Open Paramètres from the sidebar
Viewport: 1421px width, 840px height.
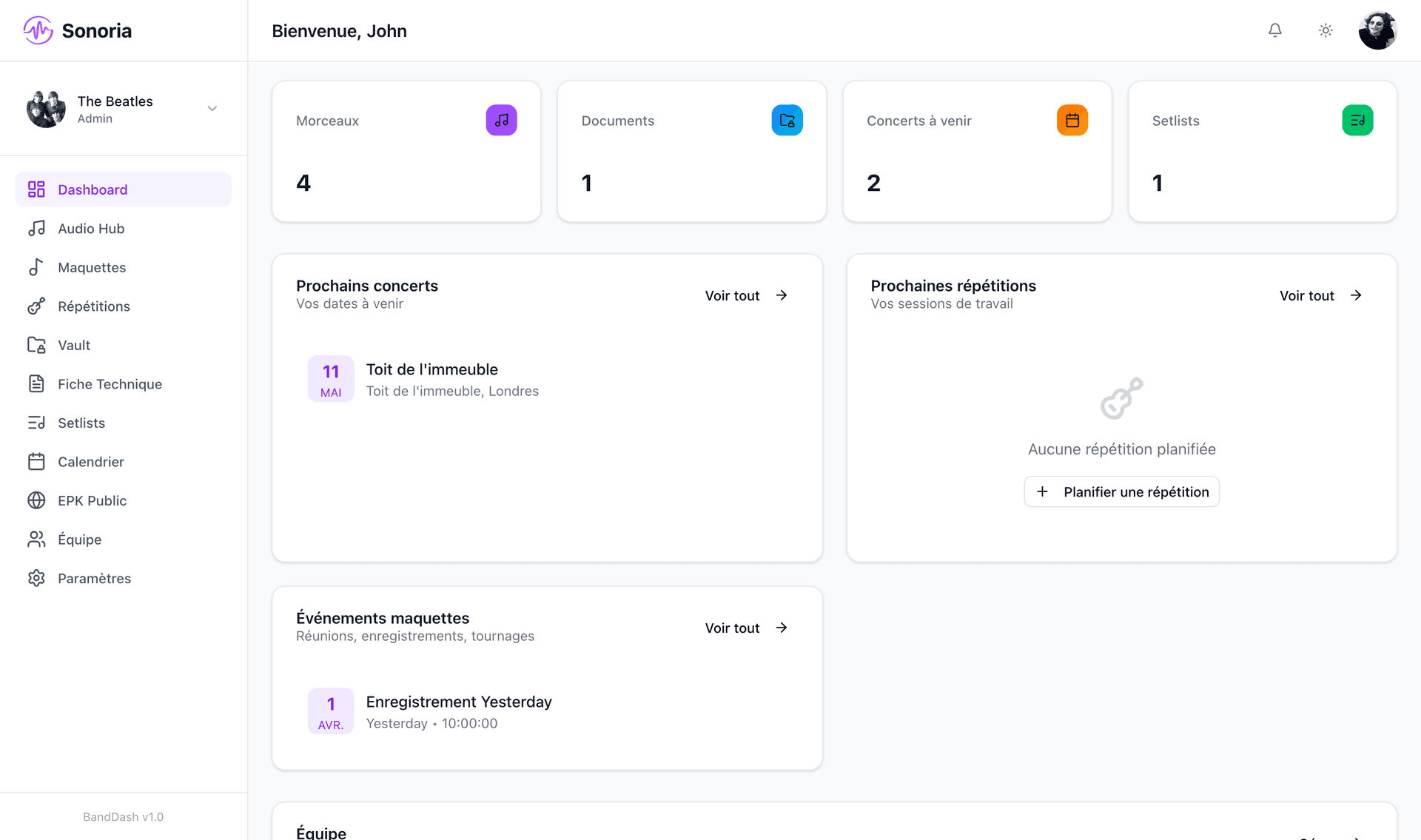tap(94, 578)
